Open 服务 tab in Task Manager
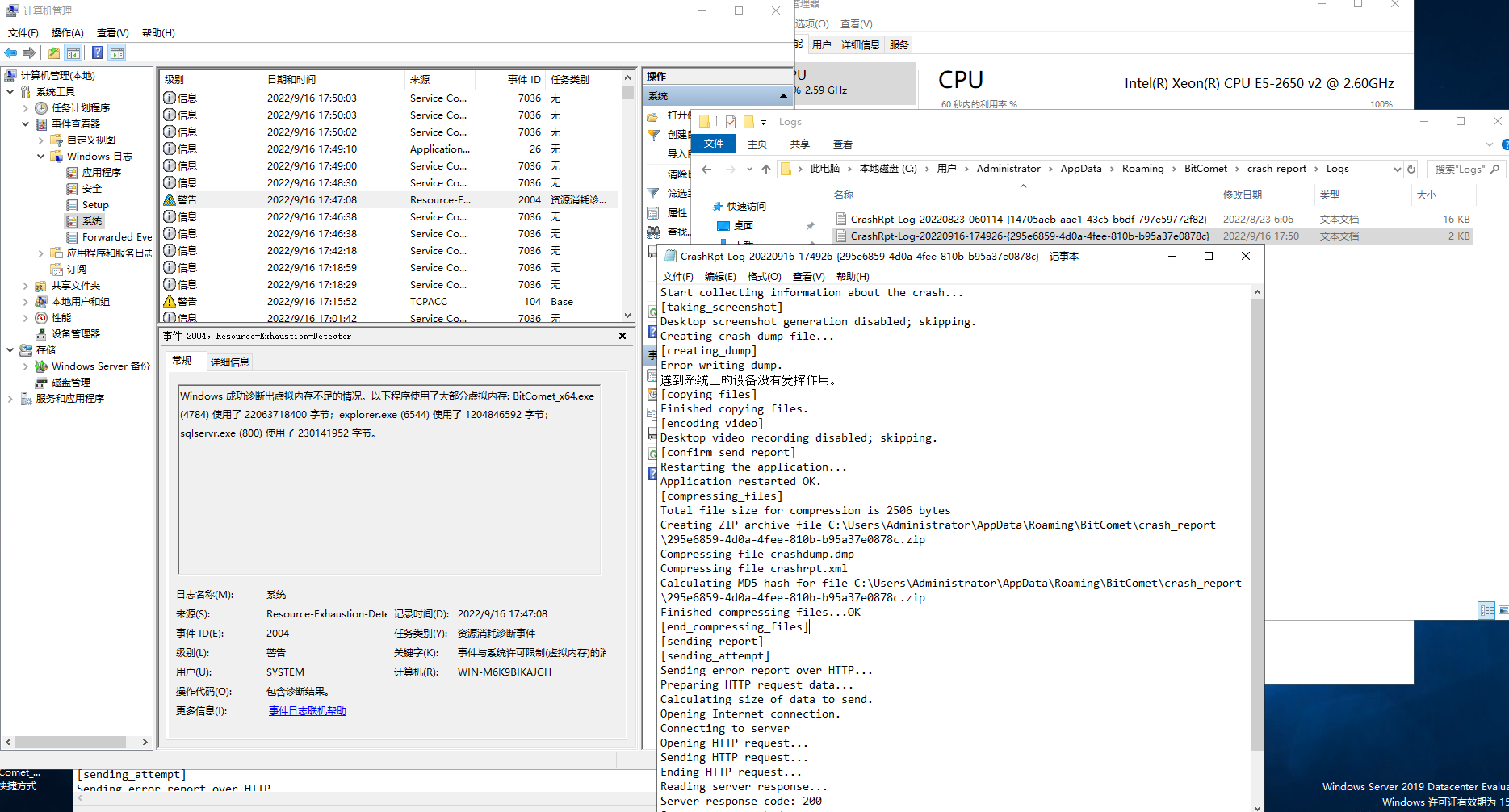 (899, 44)
